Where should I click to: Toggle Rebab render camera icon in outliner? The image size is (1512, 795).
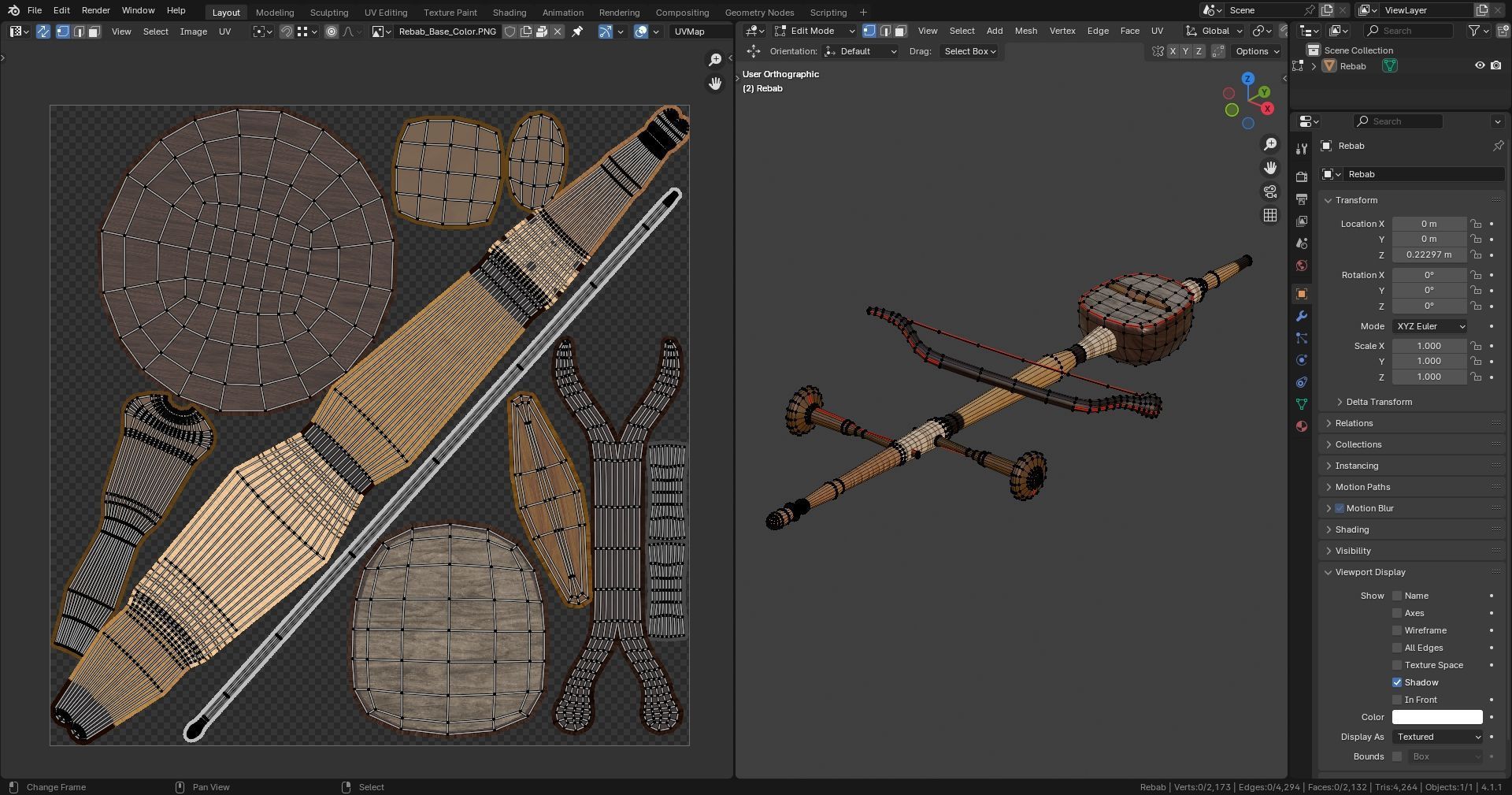click(x=1496, y=66)
